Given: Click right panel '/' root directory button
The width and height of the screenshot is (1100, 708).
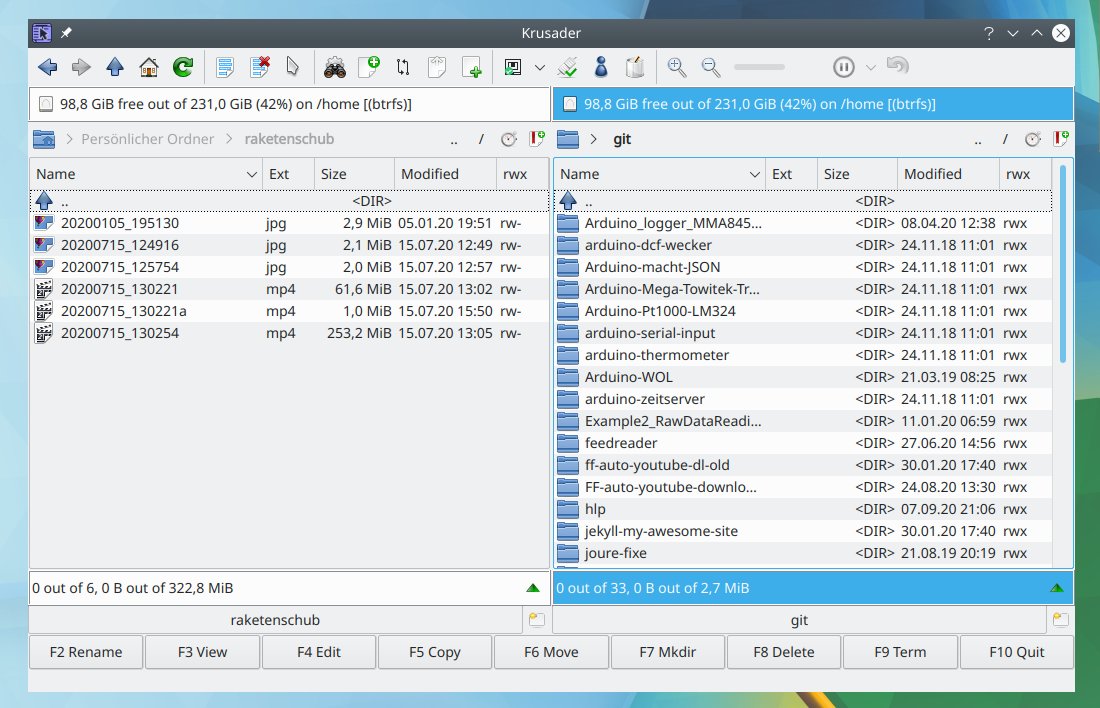Looking at the screenshot, I should click(x=1005, y=140).
